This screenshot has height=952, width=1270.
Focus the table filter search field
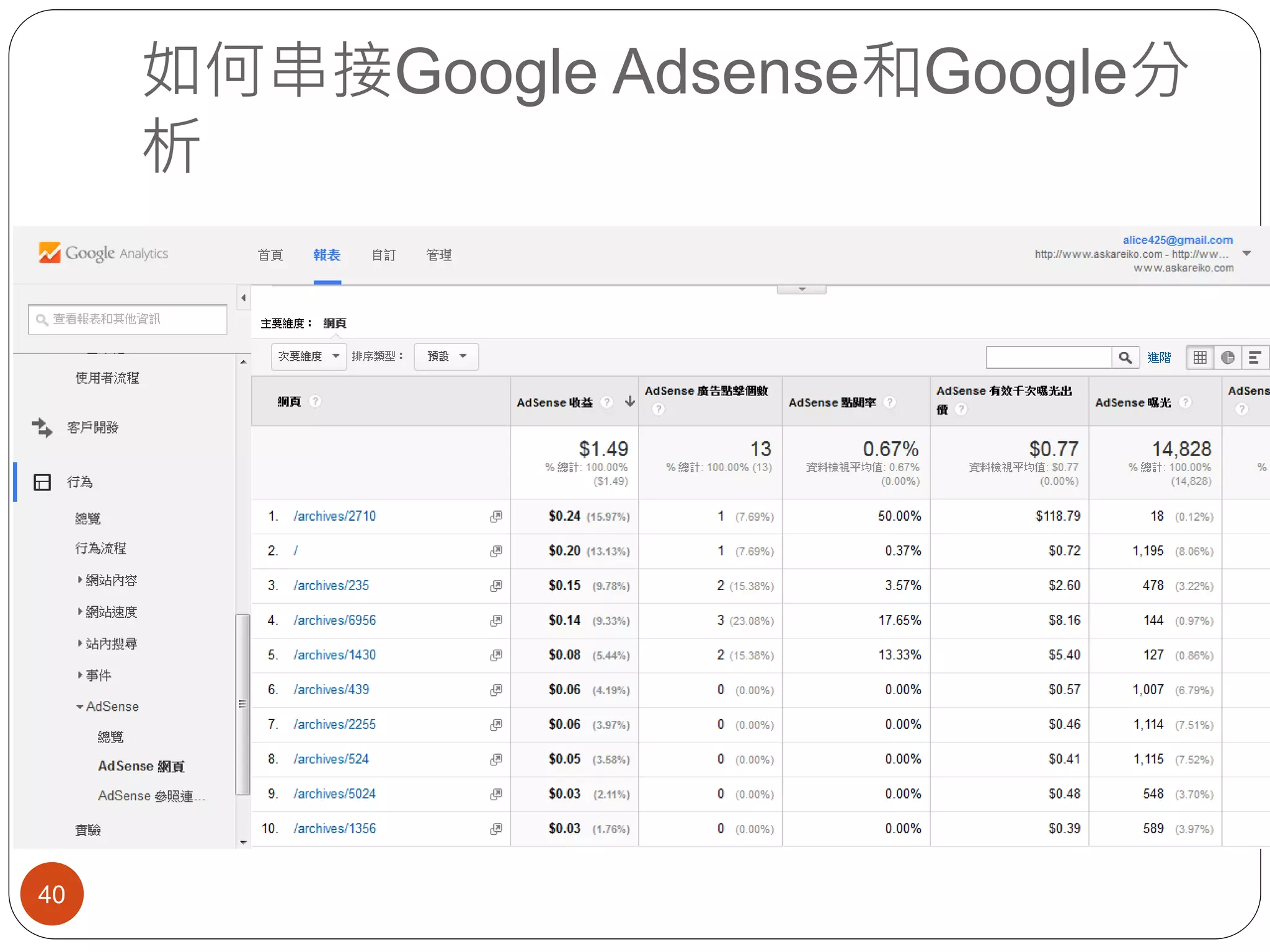point(1049,358)
